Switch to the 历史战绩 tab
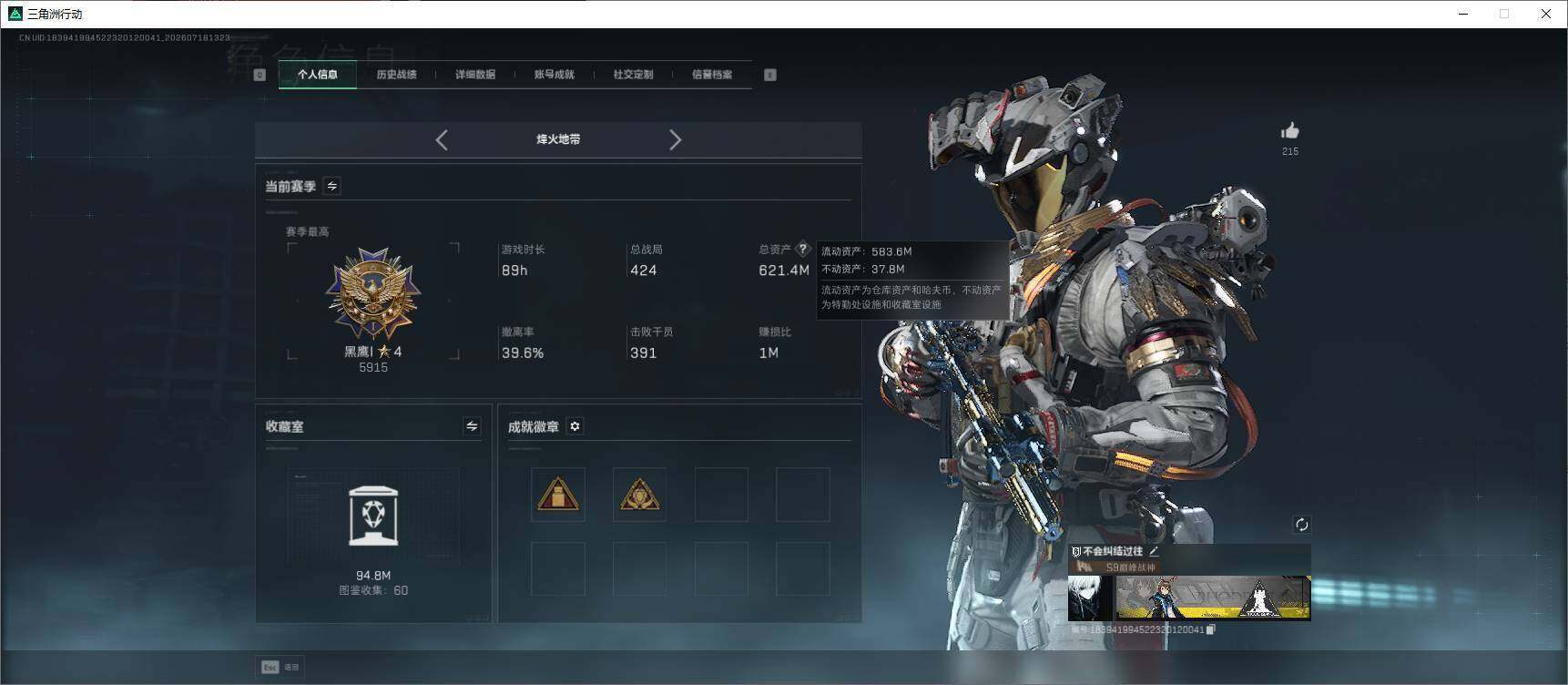1568x685 pixels. click(x=396, y=75)
